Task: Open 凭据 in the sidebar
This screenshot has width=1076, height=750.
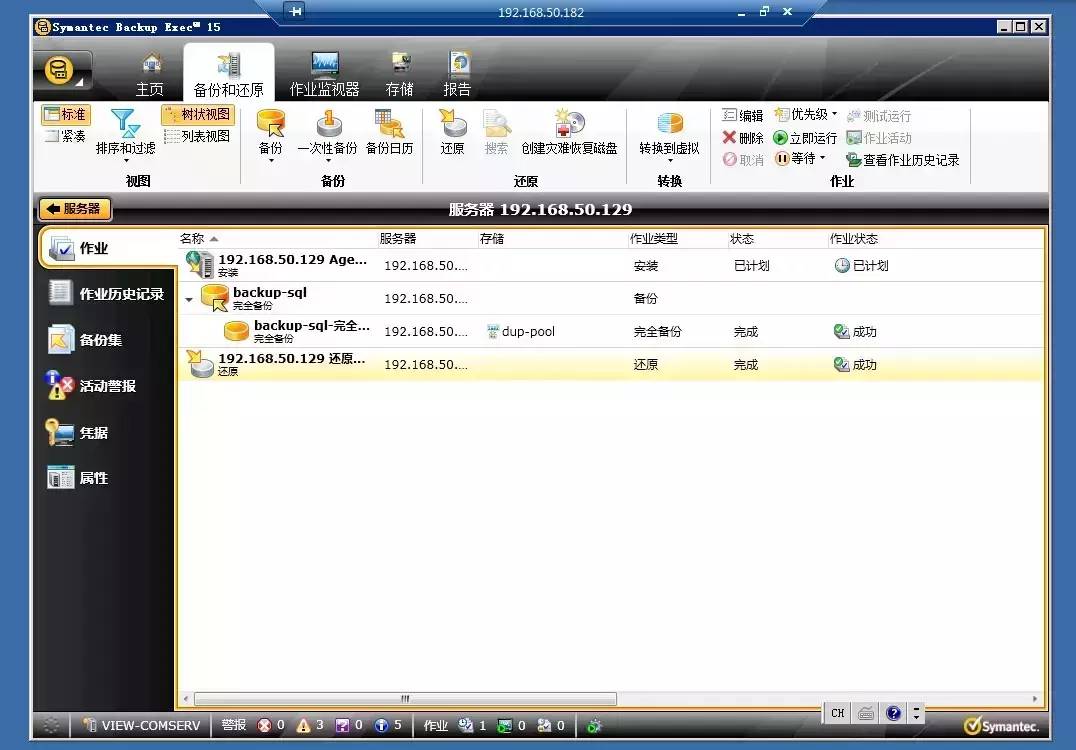Action: (77, 432)
